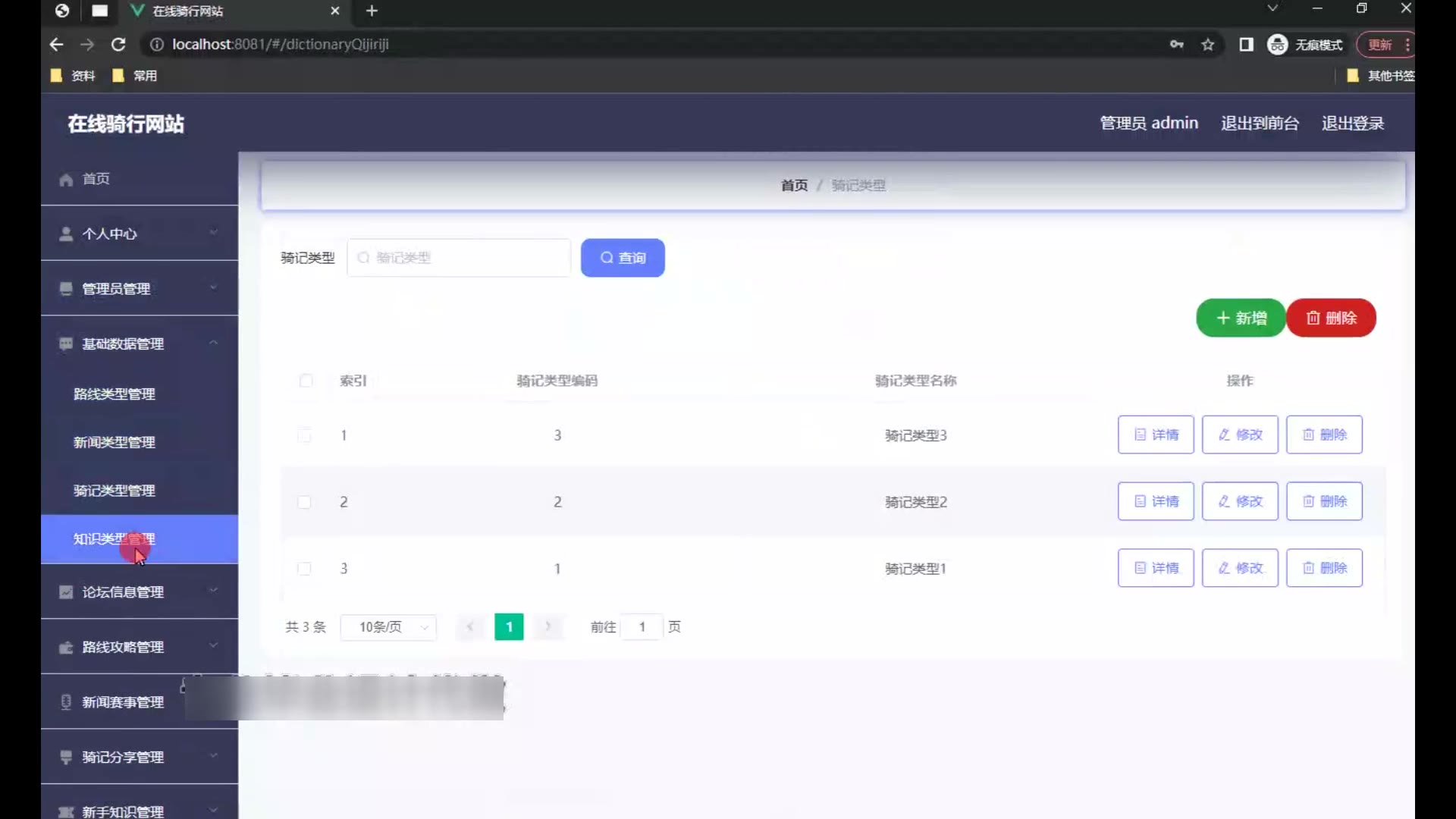1456x819 pixels.
Task: Click the green 新增 button
Action: [x=1241, y=318]
